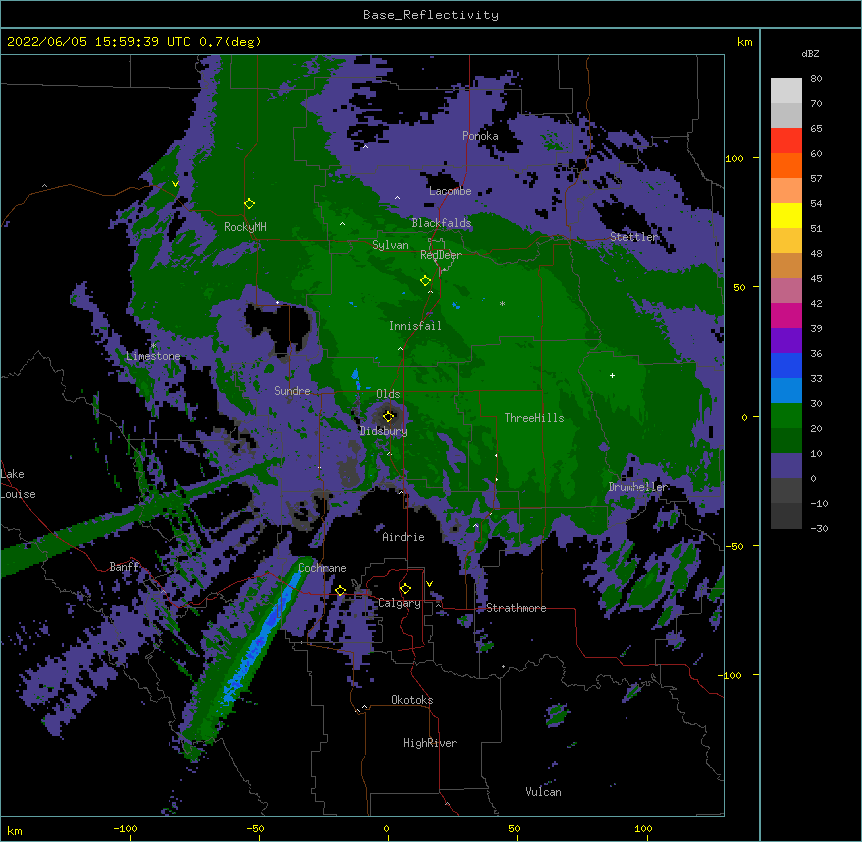862x842 pixels.
Task: Click the Airdrie city label
Action: [x=403, y=537]
